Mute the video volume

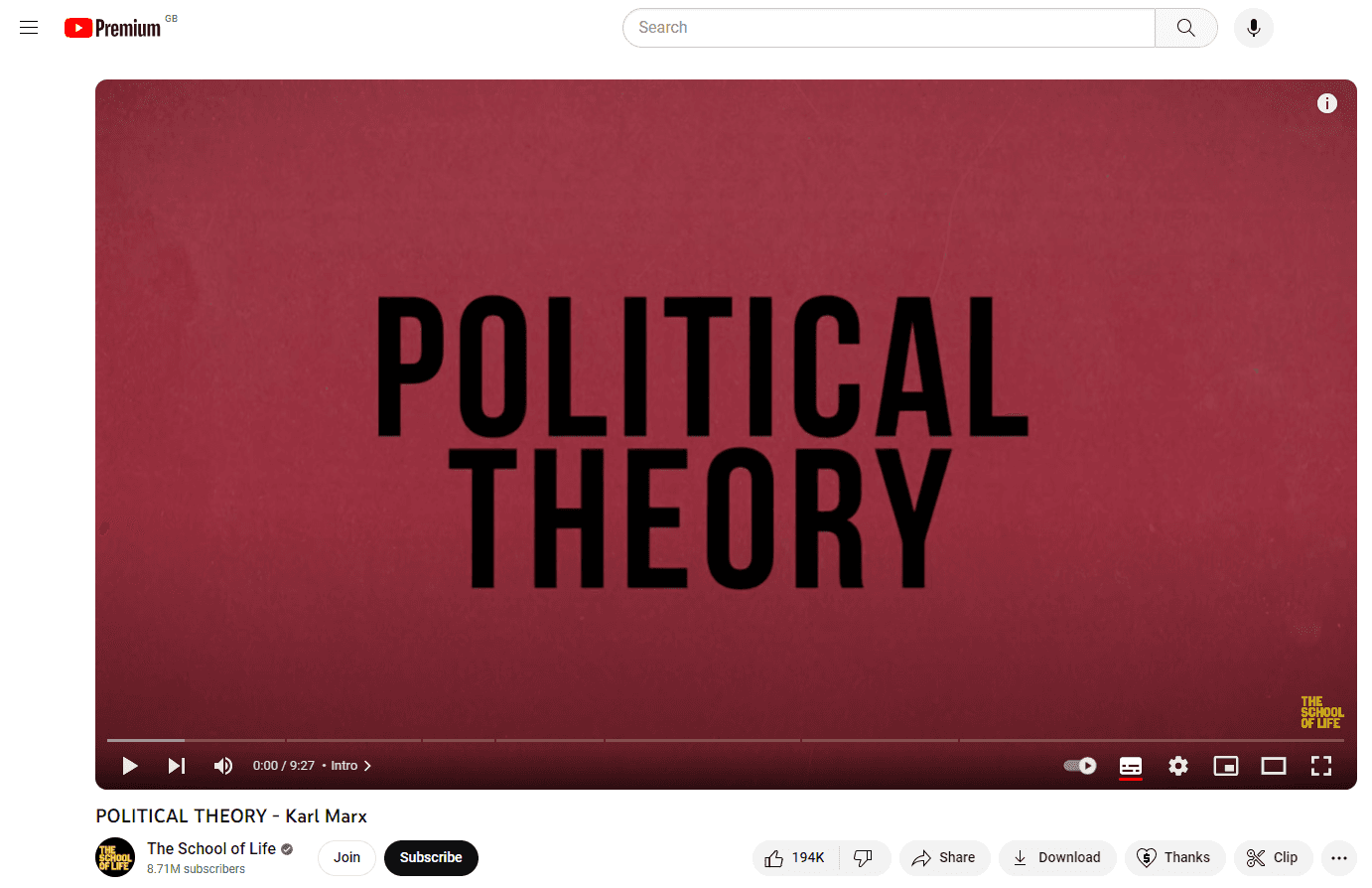point(223,766)
